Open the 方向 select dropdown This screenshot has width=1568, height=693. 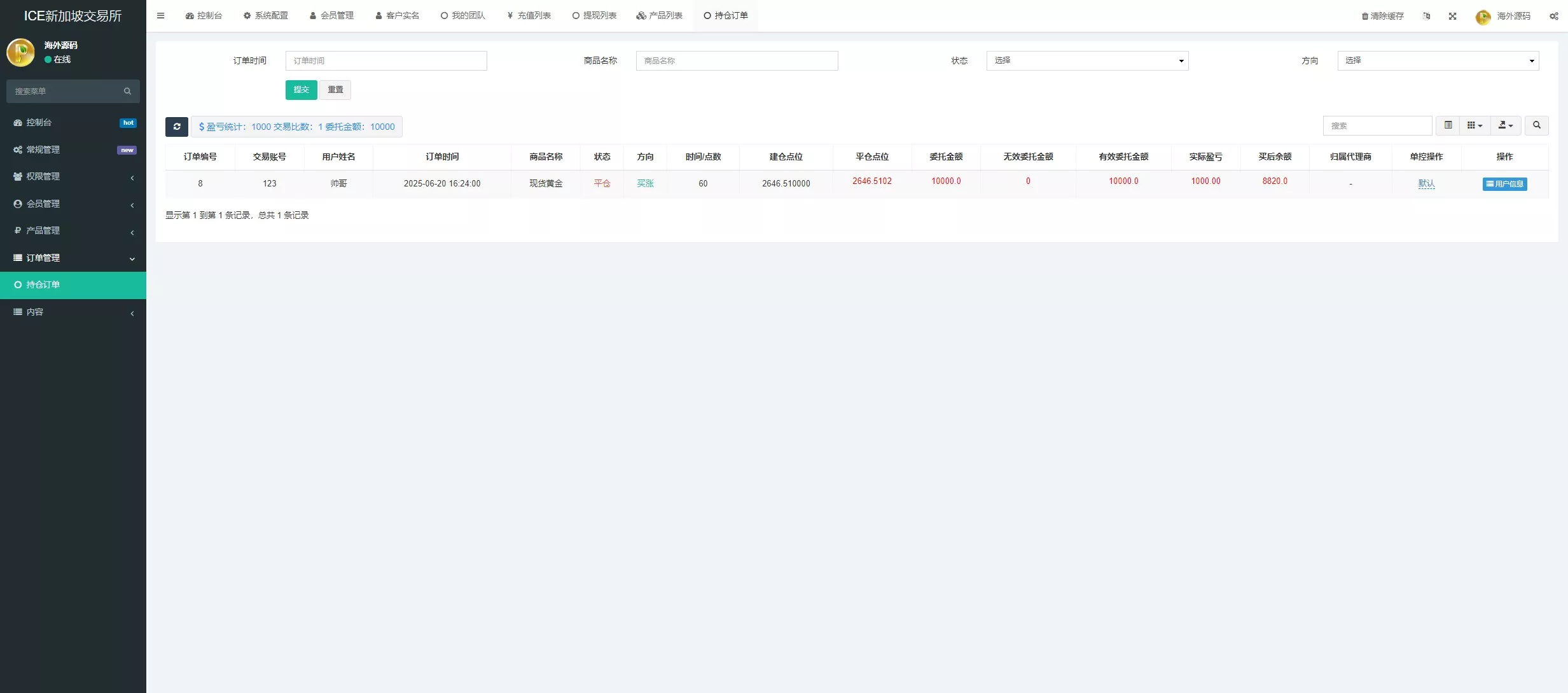coord(1438,60)
